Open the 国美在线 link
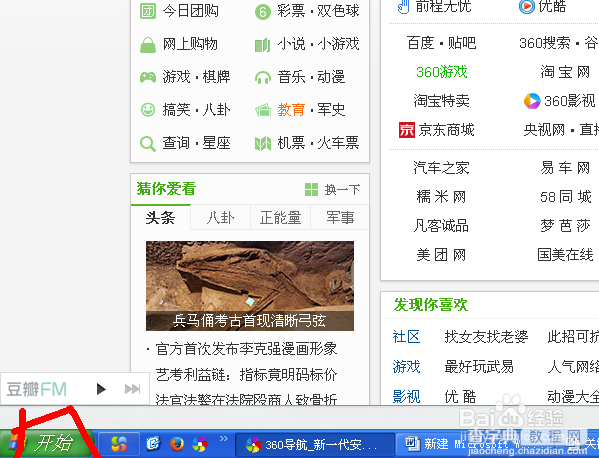The width and height of the screenshot is (599, 458). (565, 254)
